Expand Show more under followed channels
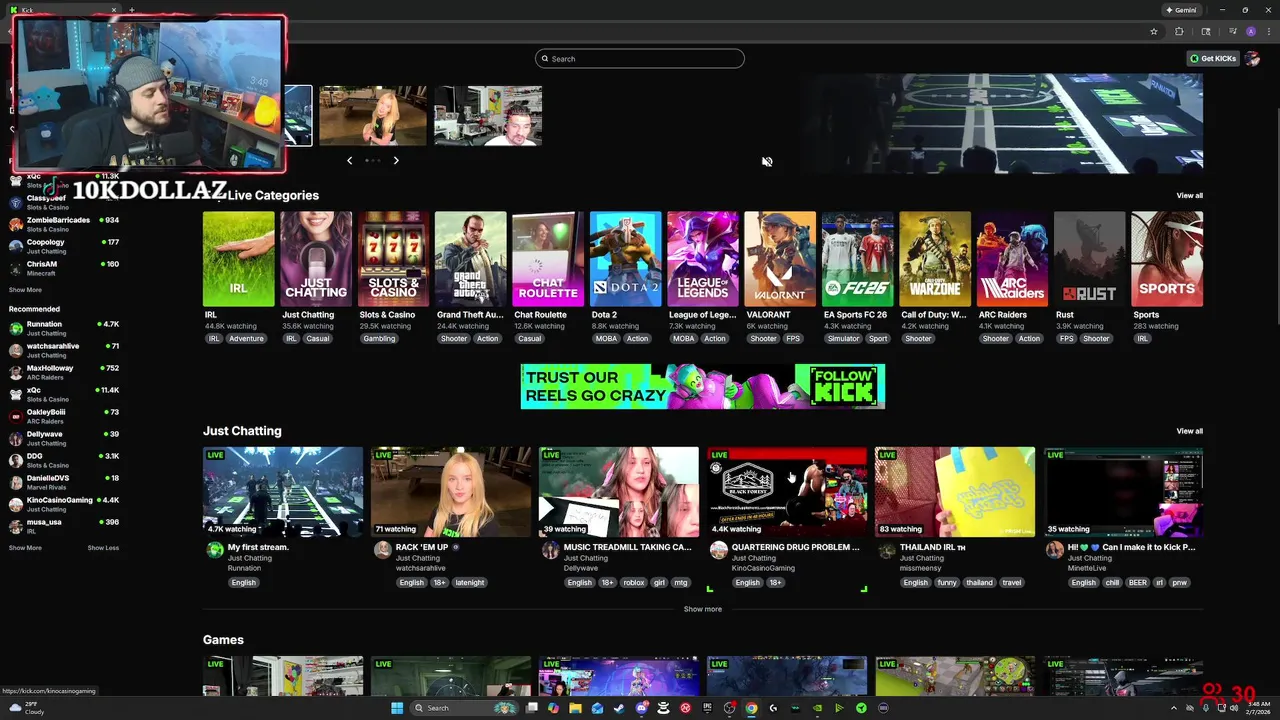The image size is (1280, 720). (25, 290)
